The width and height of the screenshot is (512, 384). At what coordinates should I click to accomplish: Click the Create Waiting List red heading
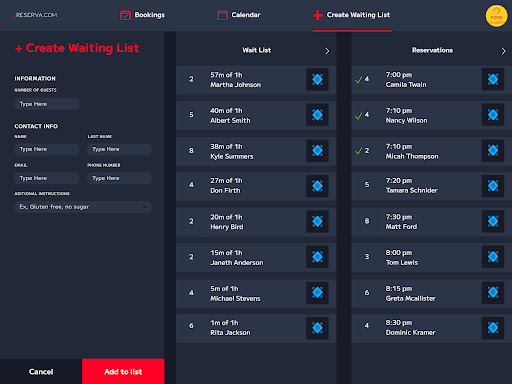(x=77, y=48)
